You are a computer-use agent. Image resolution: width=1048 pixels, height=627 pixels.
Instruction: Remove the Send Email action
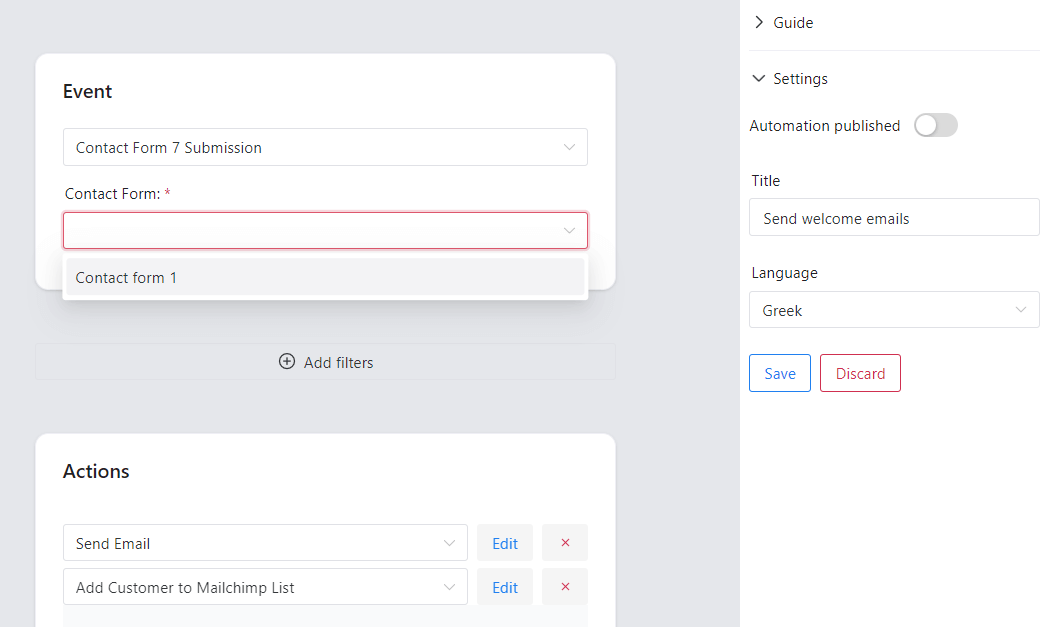click(565, 543)
